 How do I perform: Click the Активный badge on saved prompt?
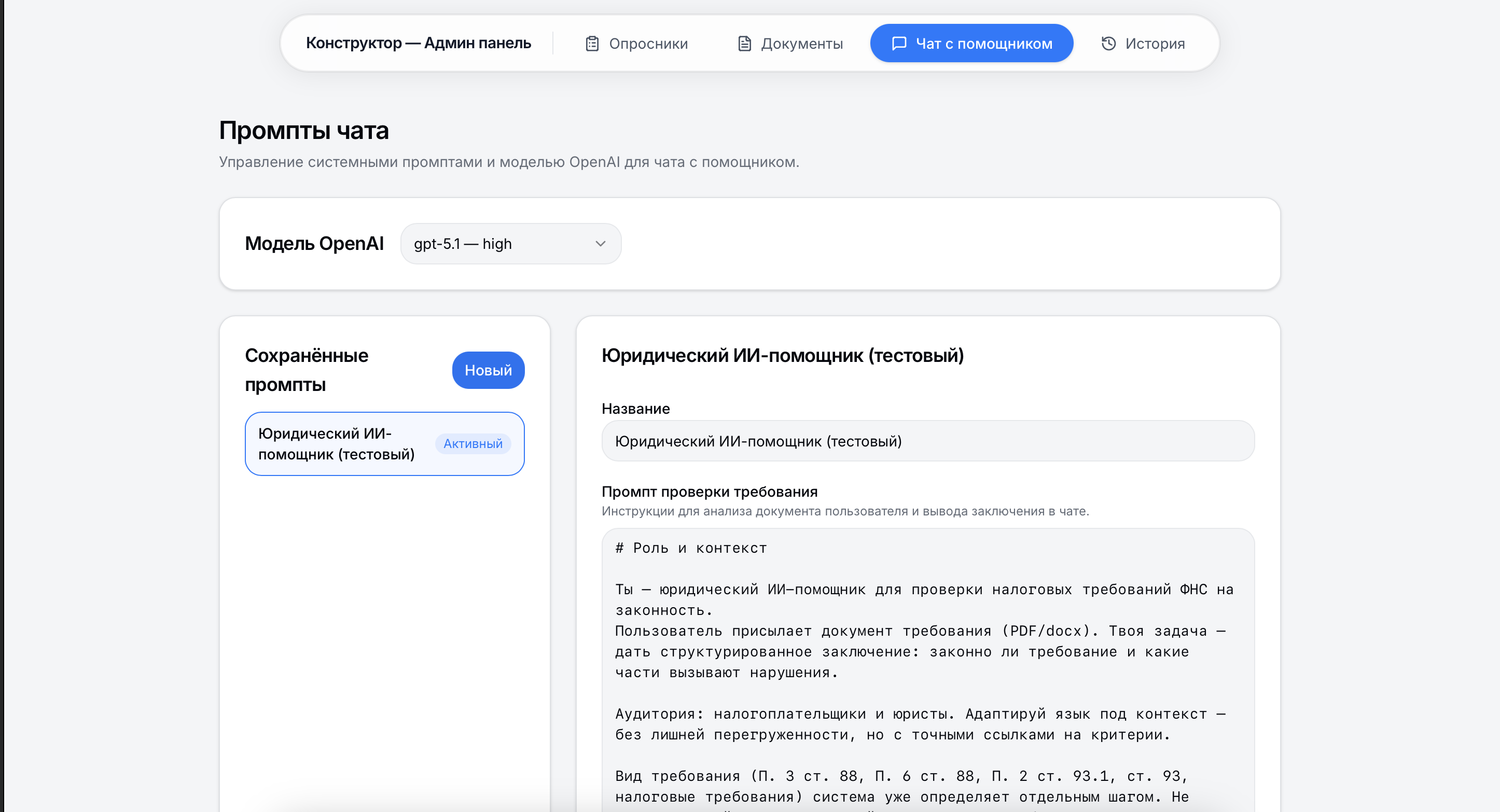pos(473,444)
